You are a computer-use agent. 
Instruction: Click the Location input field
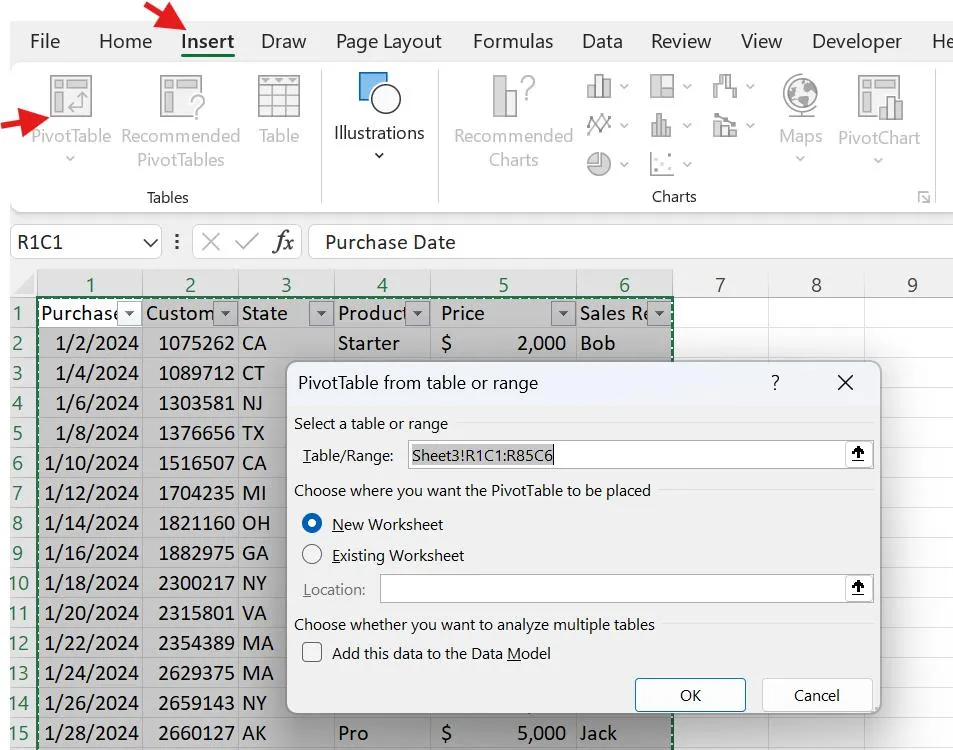(613, 588)
